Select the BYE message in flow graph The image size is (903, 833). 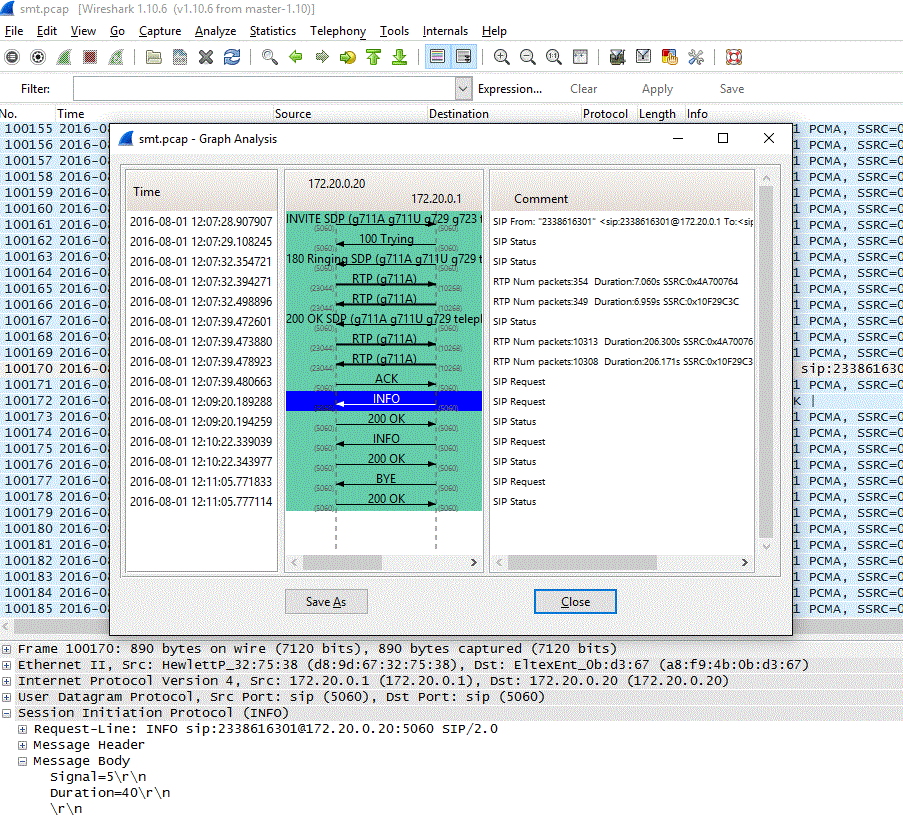point(385,479)
